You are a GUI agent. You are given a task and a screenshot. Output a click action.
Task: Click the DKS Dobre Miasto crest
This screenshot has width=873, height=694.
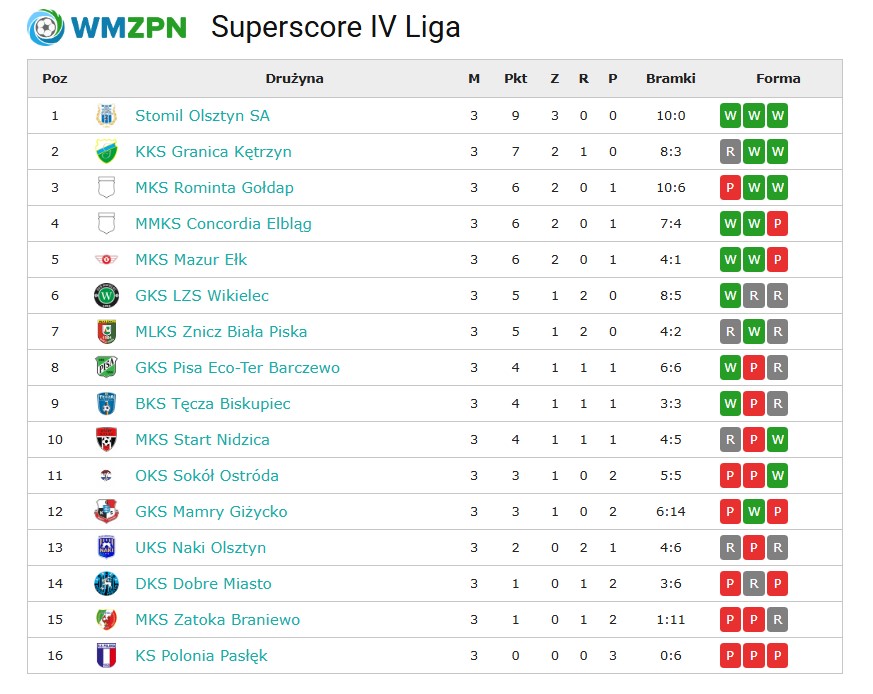[x=106, y=584]
